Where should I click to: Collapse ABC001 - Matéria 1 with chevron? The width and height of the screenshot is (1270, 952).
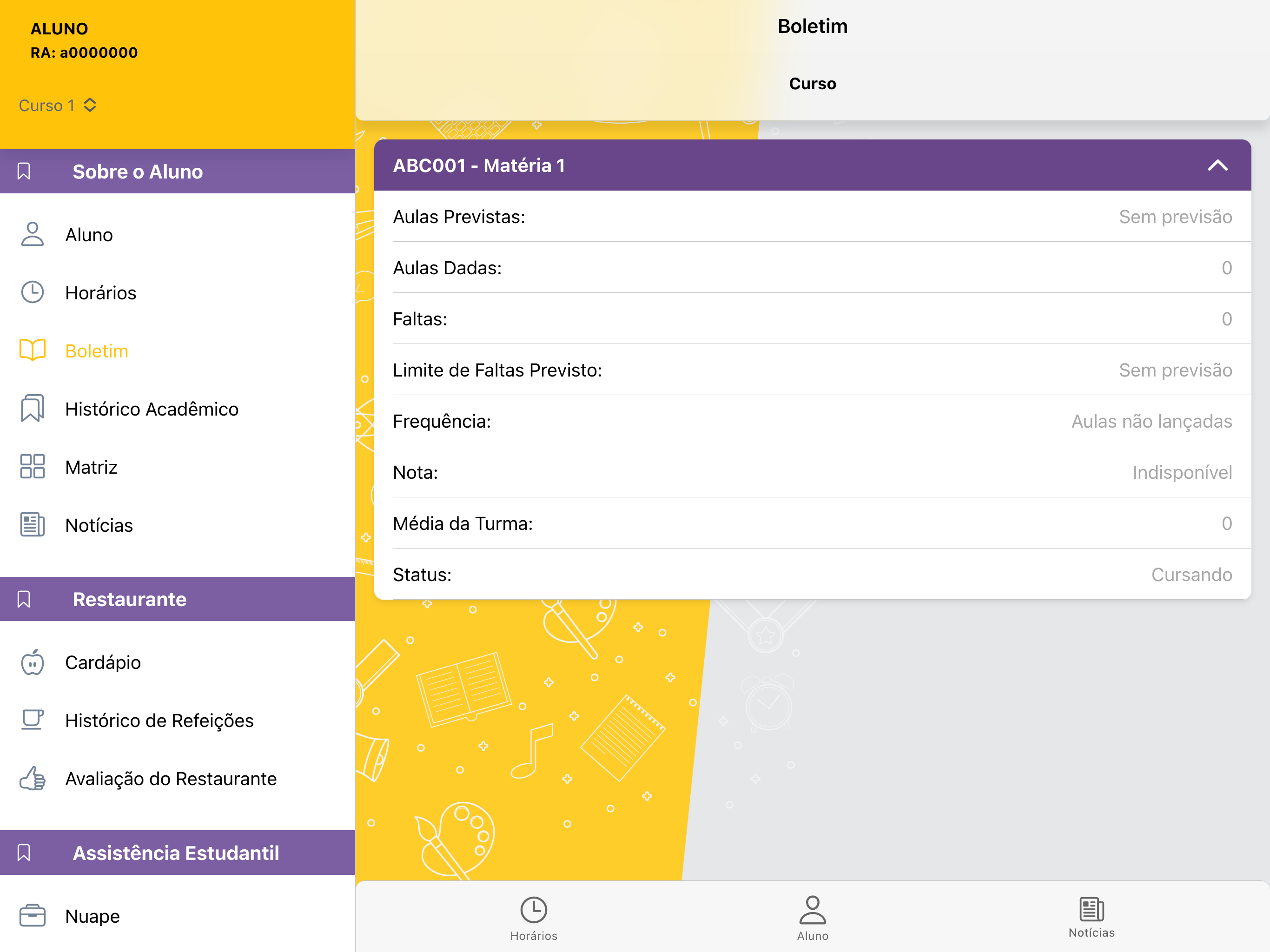tap(1217, 165)
